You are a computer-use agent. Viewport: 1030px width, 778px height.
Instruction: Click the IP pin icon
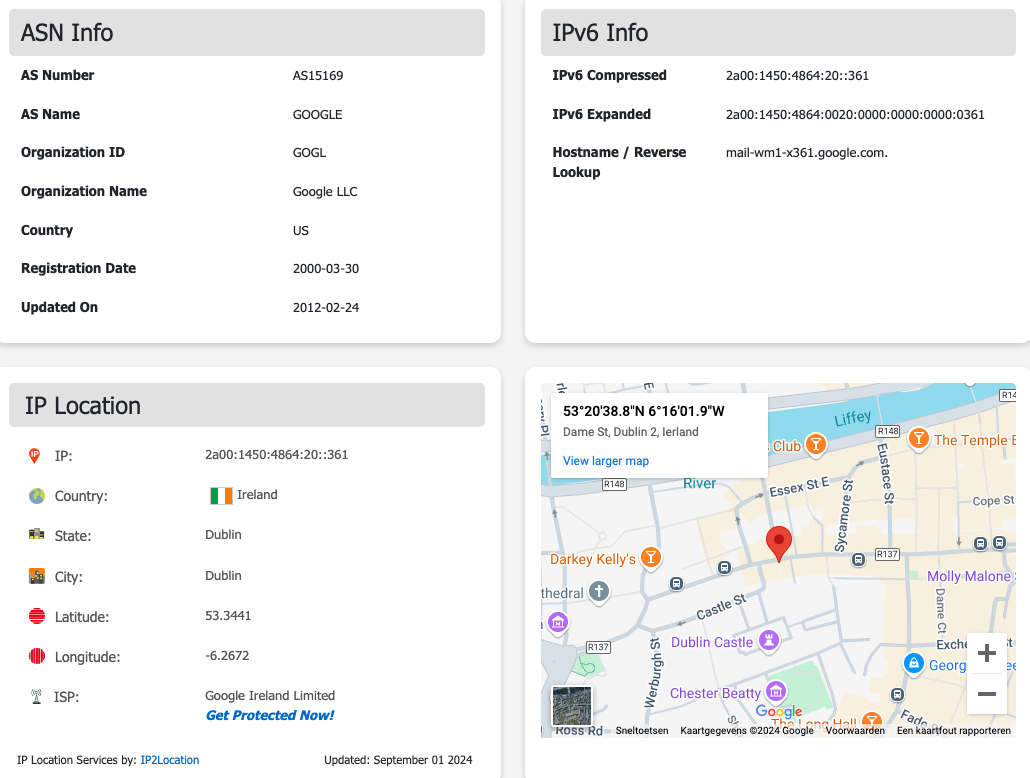click(x=35, y=455)
